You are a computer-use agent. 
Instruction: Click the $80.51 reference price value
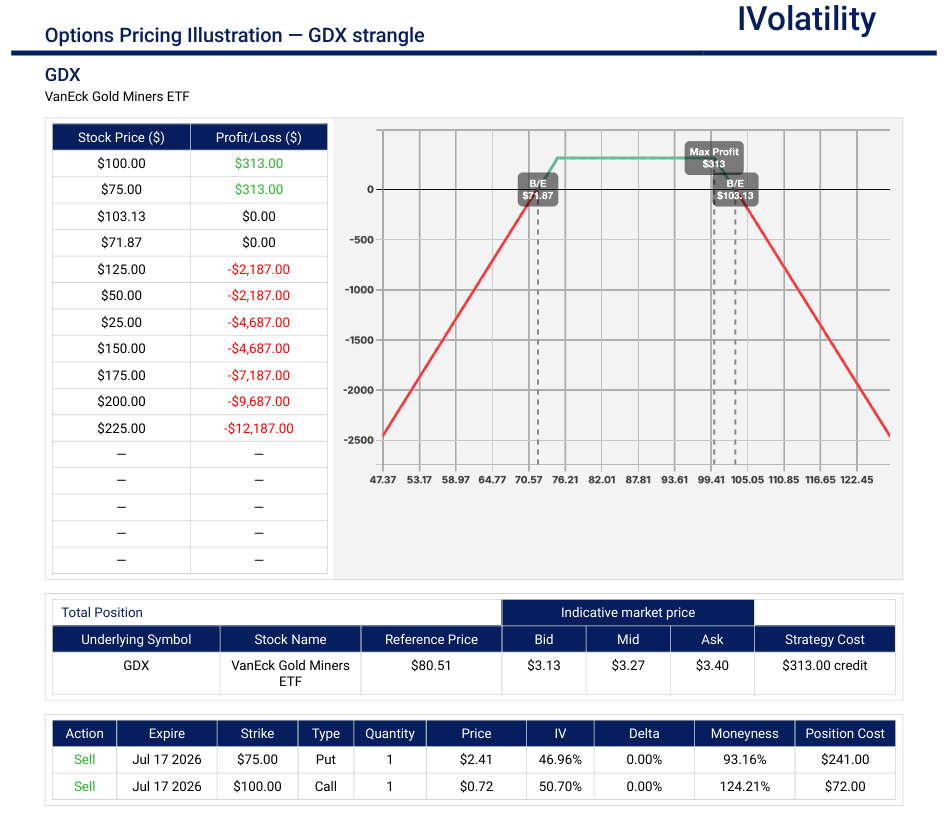click(x=431, y=666)
